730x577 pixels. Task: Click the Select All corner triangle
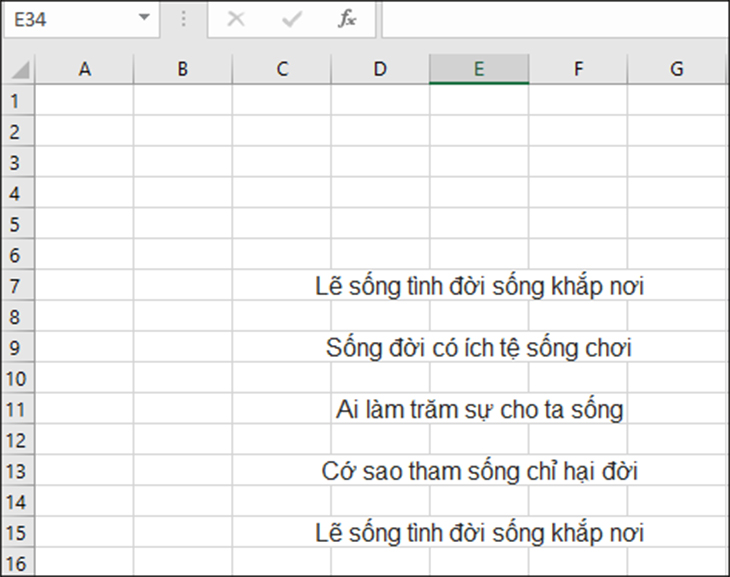[x=20, y=70]
